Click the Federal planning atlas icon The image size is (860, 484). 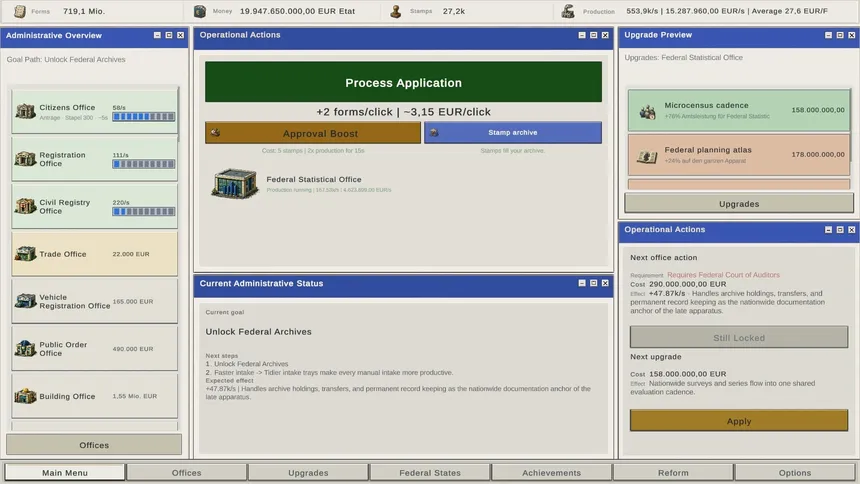point(647,156)
